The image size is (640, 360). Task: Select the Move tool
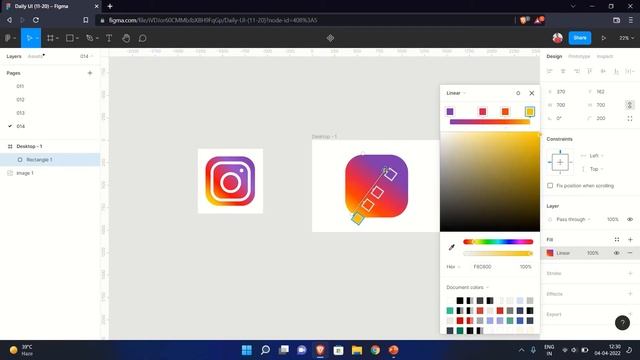coord(29,38)
